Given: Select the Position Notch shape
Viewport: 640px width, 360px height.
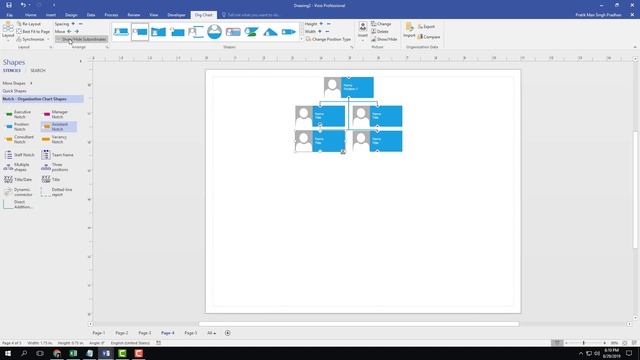Looking at the screenshot, I should [20, 127].
